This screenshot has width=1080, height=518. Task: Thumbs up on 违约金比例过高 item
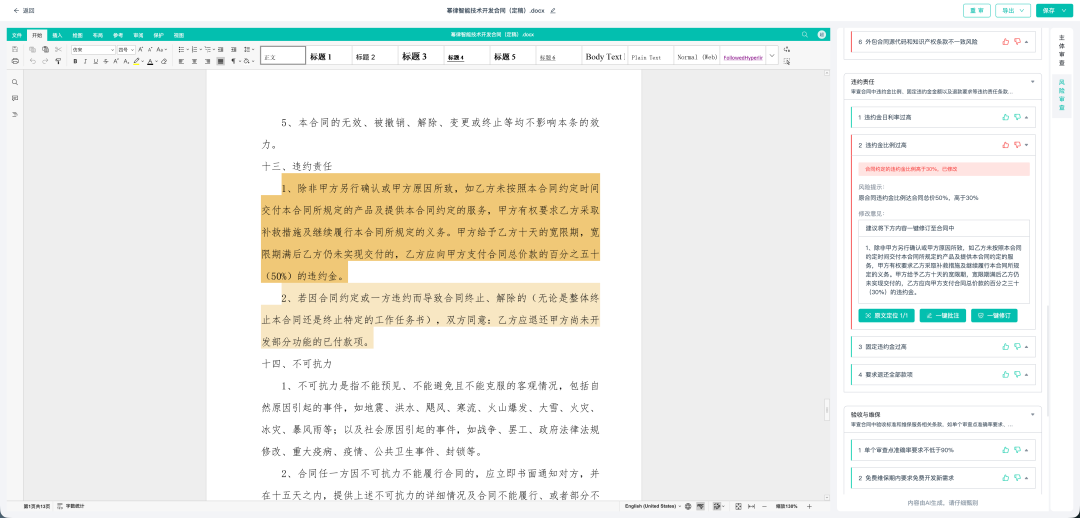tap(1006, 145)
